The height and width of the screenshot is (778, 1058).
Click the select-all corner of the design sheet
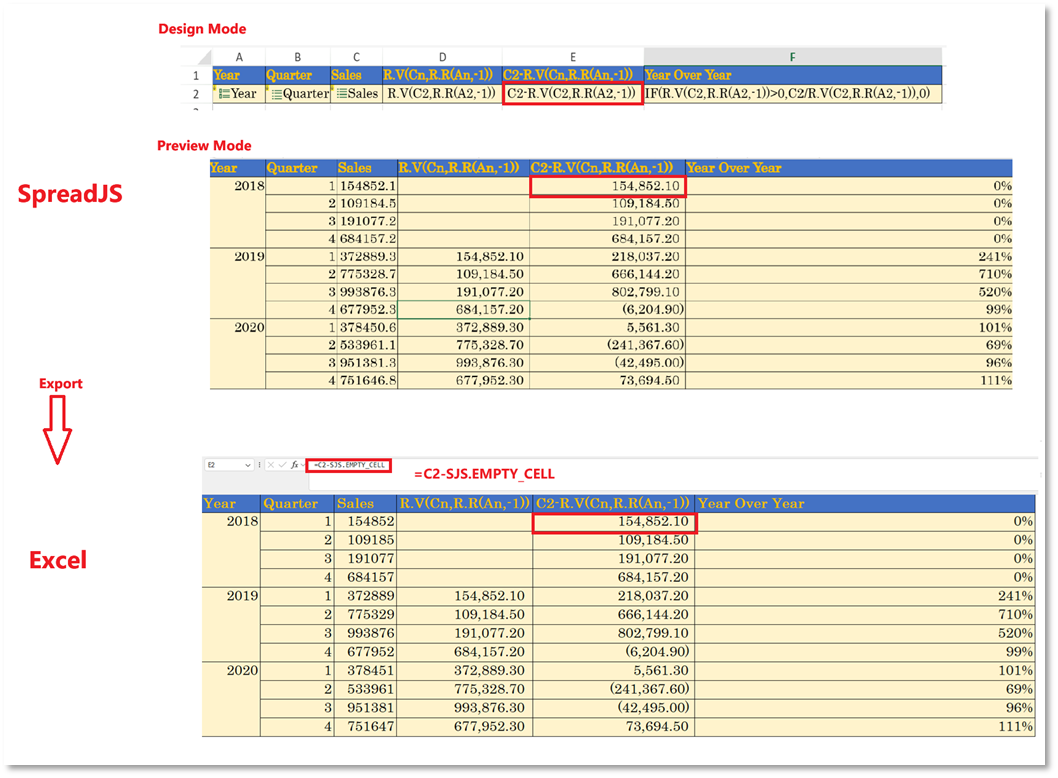pos(203,57)
